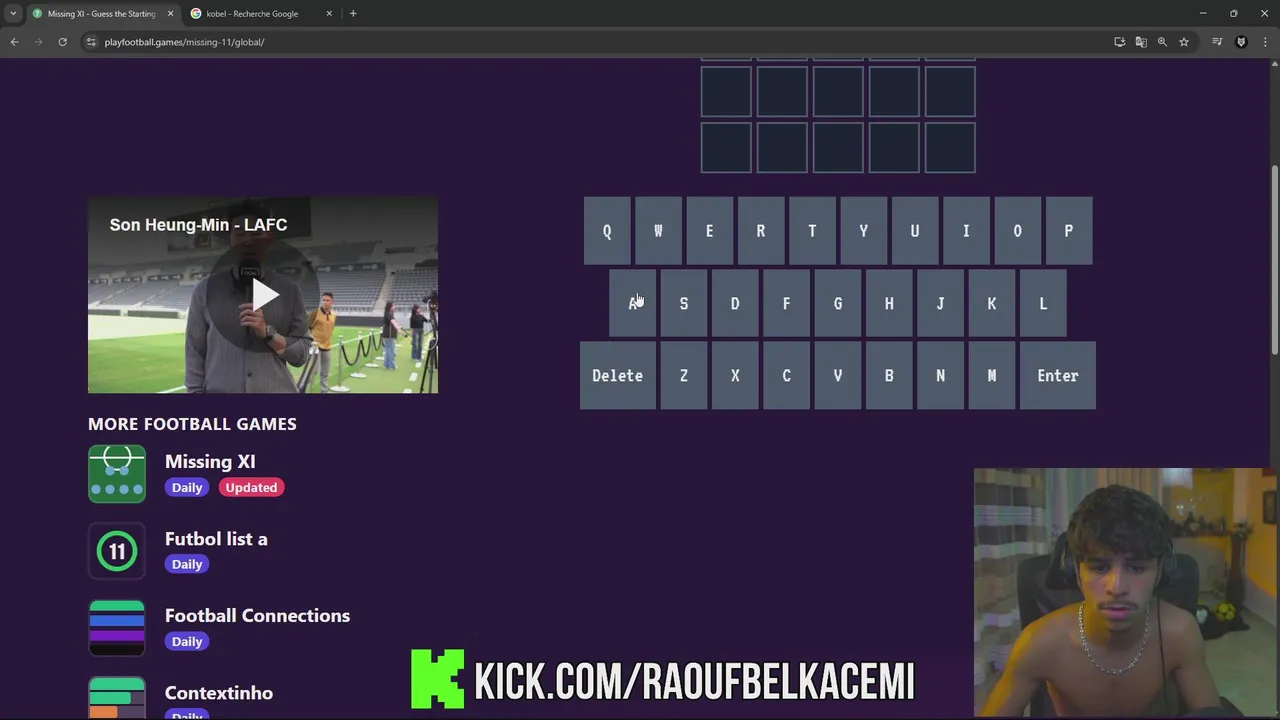Screen dimensions: 1280x720
Task: Tap the Q key on keyboard
Action: 607,231
